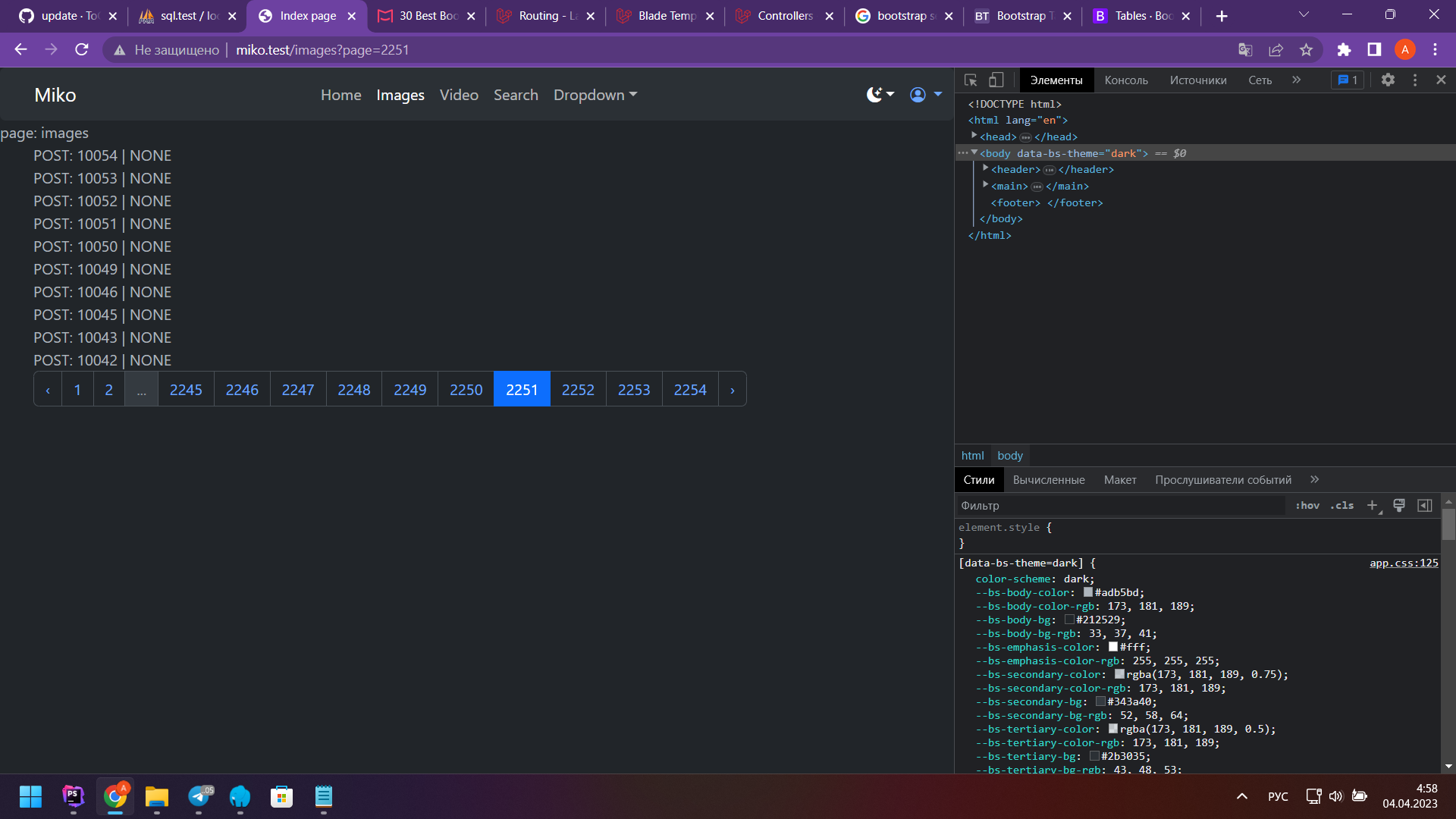Show computed styles sidebar pane icon
The image size is (1456, 819).
click(x=1425, y=505)
